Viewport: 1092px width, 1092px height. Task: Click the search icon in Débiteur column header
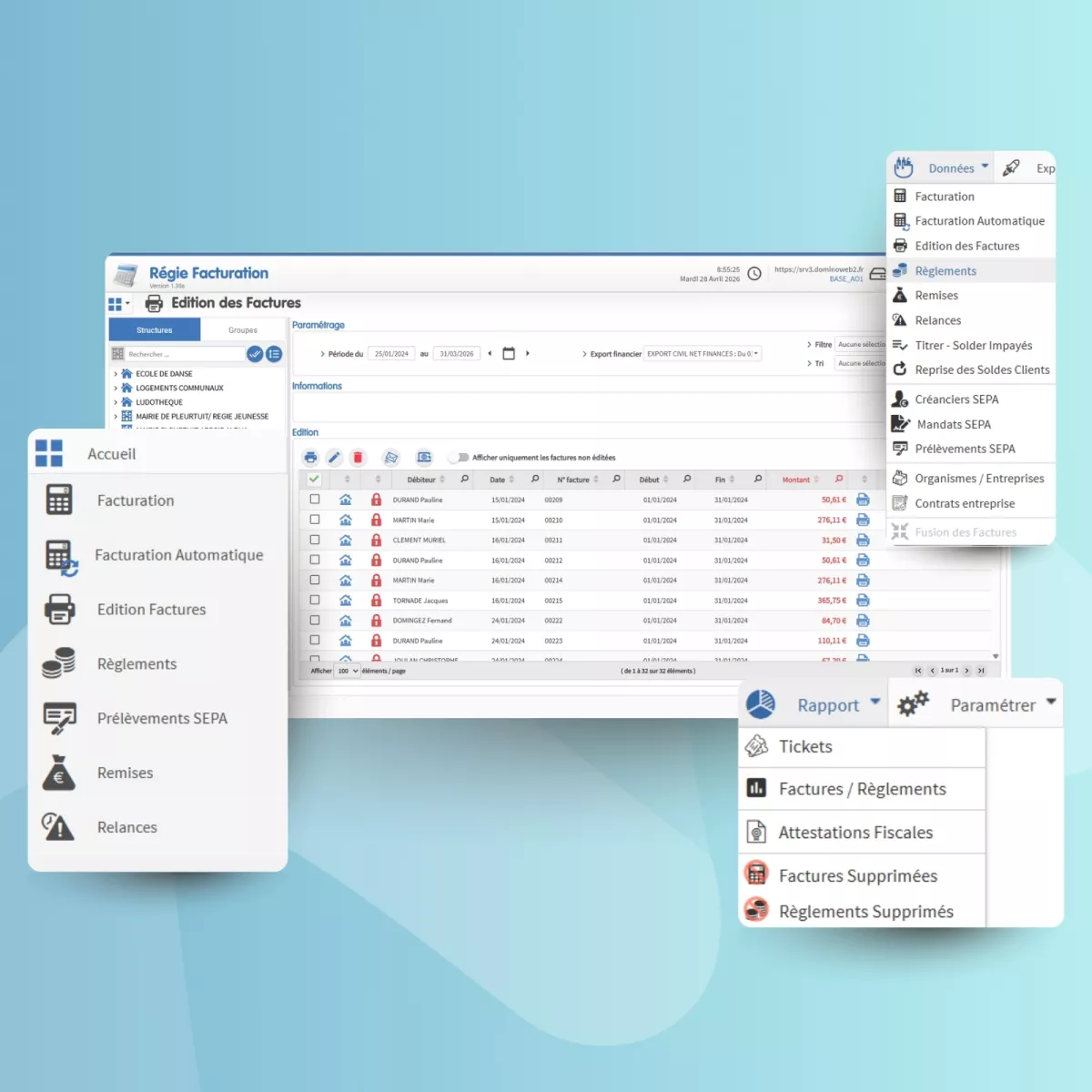[465, 480]
